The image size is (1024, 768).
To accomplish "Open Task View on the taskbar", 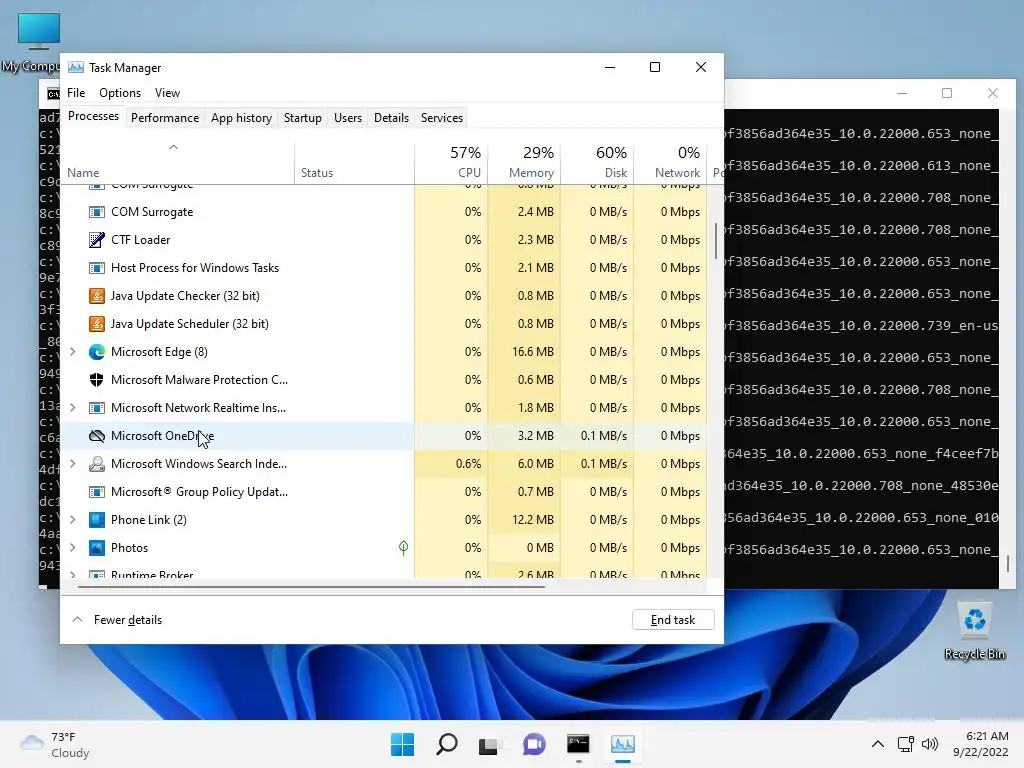I will [x=488, y=744].
